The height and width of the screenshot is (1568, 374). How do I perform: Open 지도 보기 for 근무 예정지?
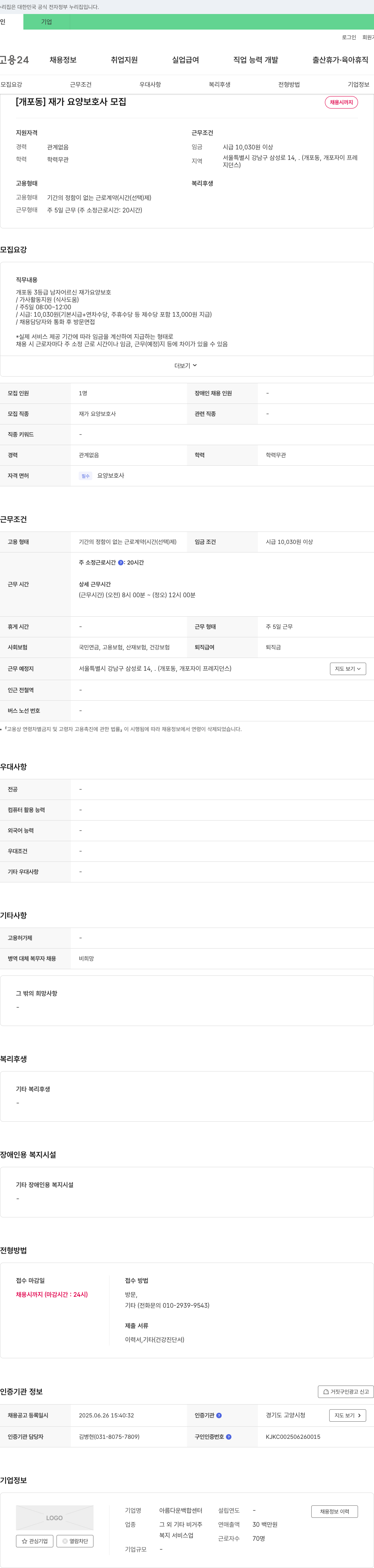coord(348,668)
